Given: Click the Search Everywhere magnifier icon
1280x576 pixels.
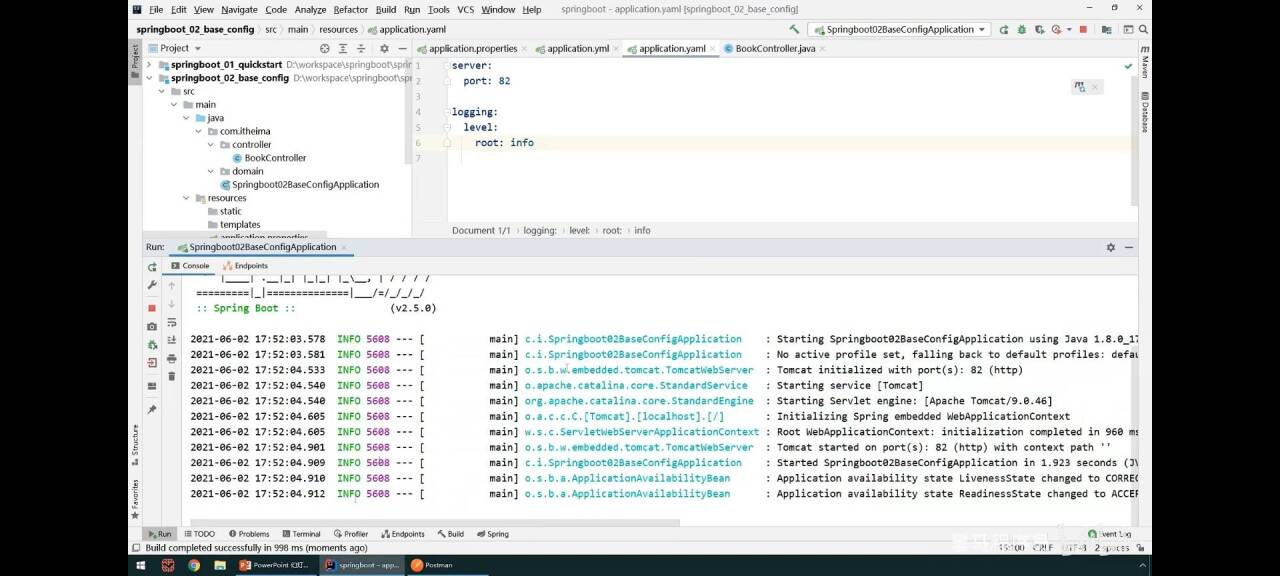Looking at the screenshot, I should (x=1143, y=30).
